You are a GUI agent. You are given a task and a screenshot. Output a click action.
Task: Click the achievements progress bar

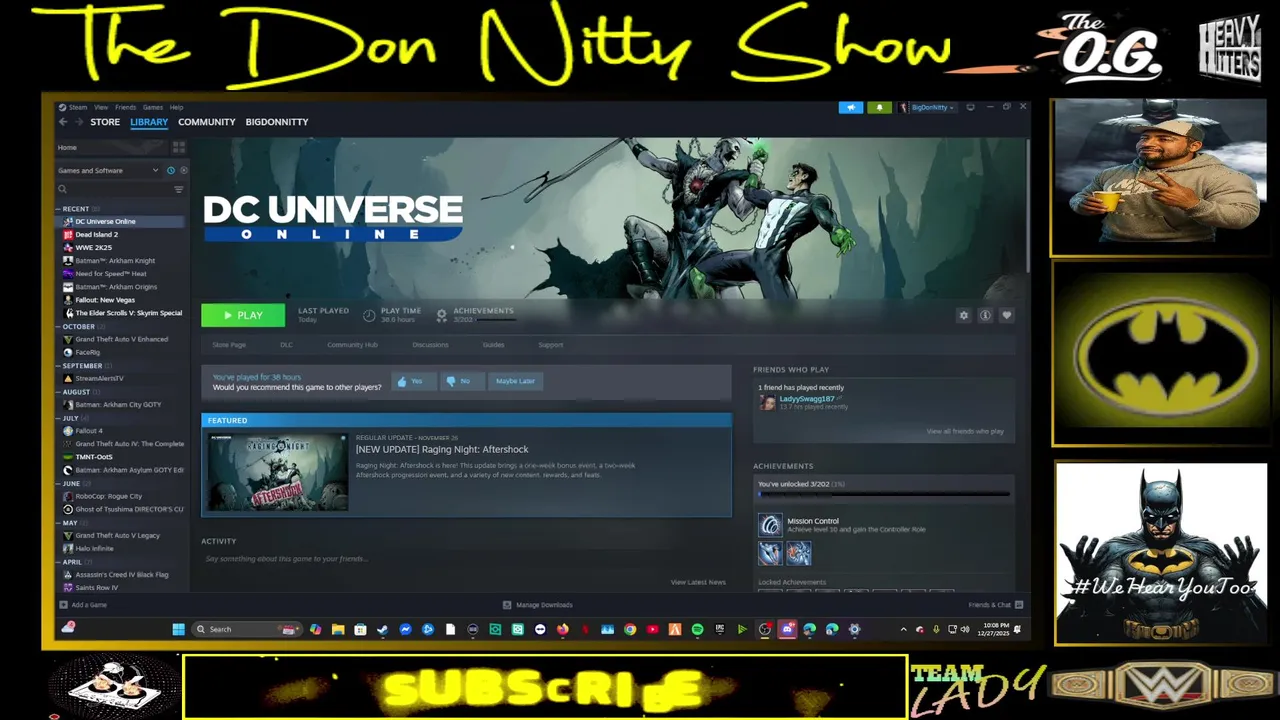[884, 494]
